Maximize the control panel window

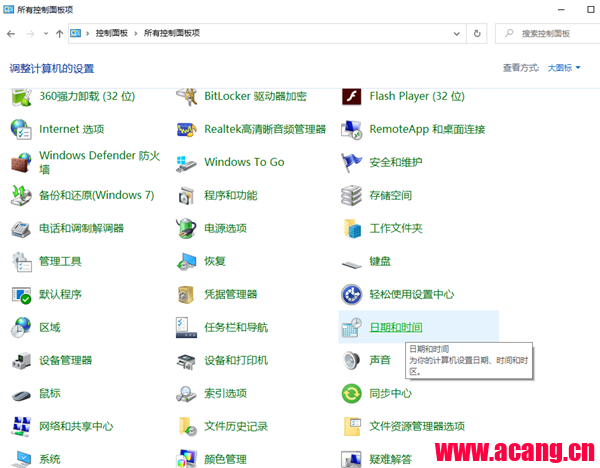[x=590, y=9]
